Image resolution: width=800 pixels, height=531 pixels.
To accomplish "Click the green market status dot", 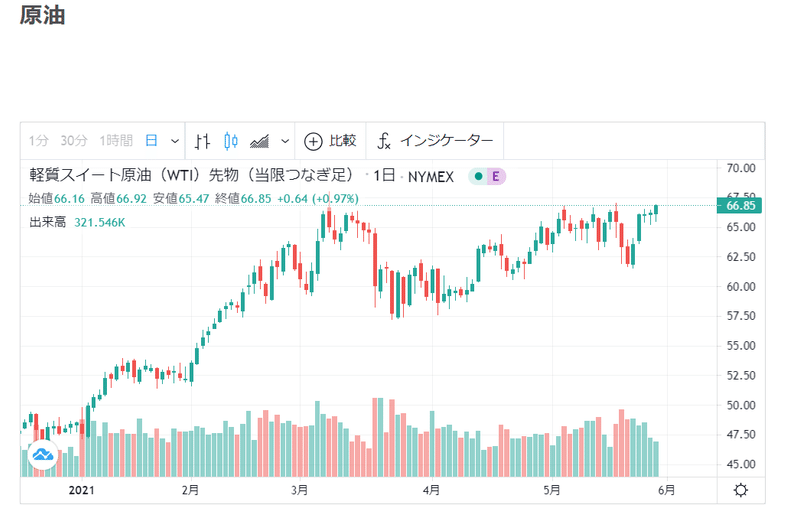I will (478, 176).
